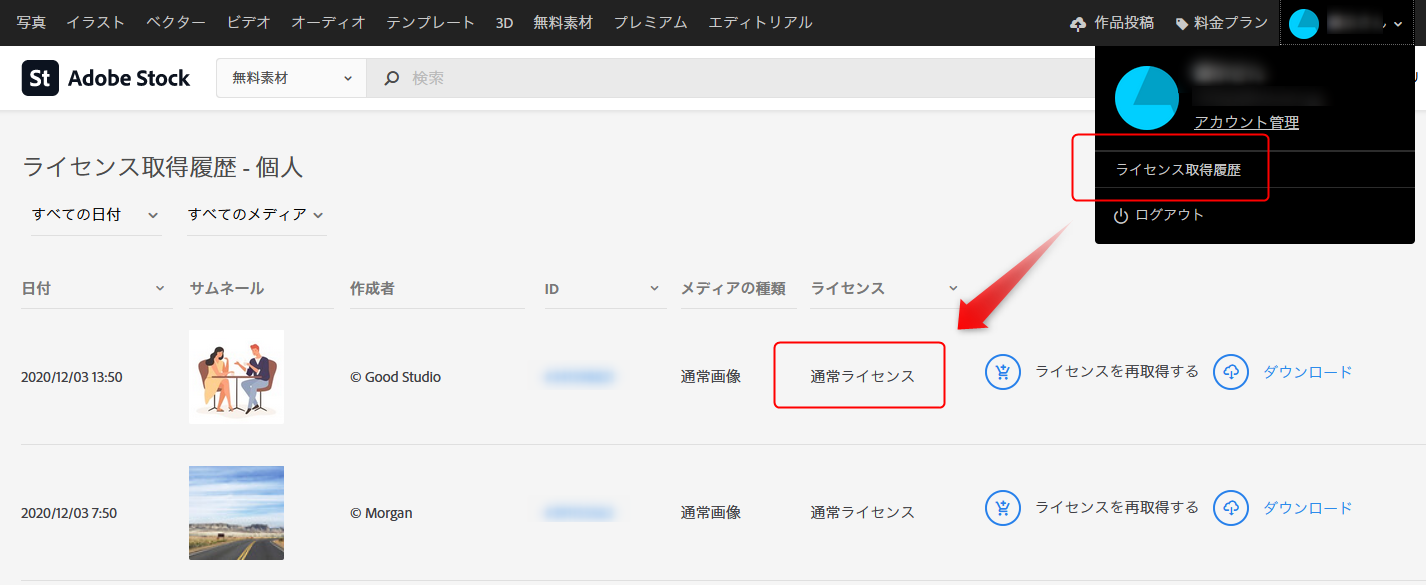The height and width of the screenshot is (585, 1426).
Task: Click the 作品投稿 upload cloud icon
Action: click(1077, 23)
